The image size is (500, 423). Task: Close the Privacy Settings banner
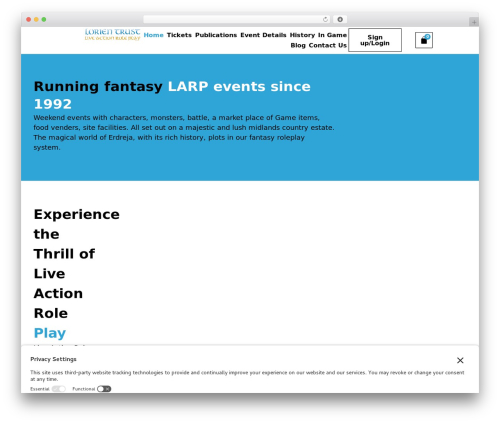pos(460,360)
